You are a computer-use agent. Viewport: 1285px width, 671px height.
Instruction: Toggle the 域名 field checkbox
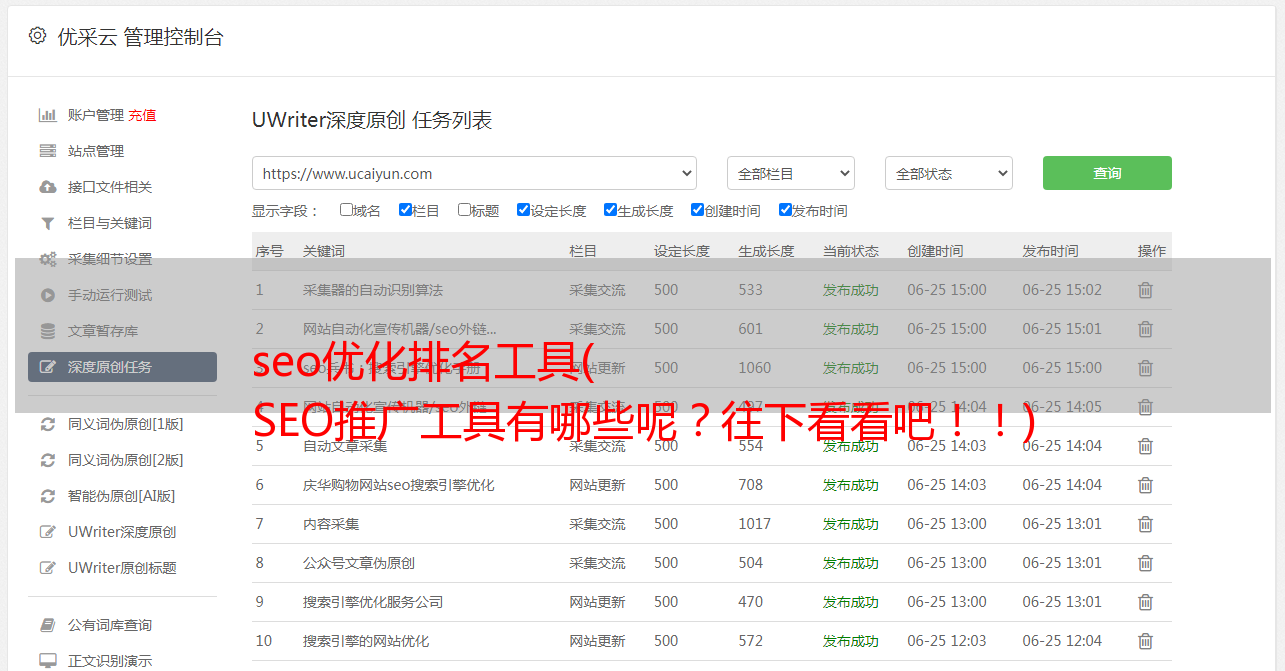coord(346,210)
